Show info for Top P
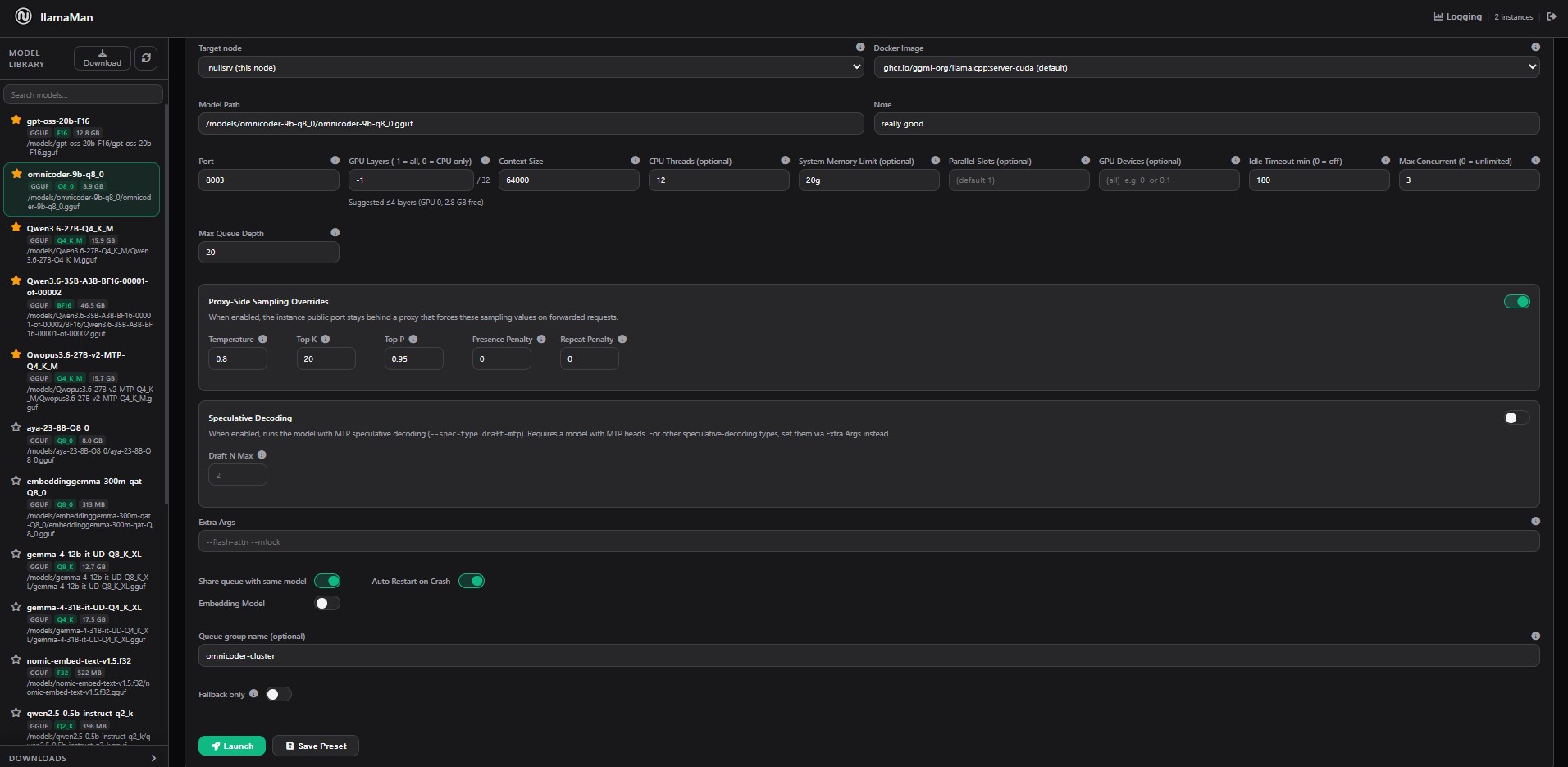This screenshot has height=767, width=1568. (x=413, y=339)
